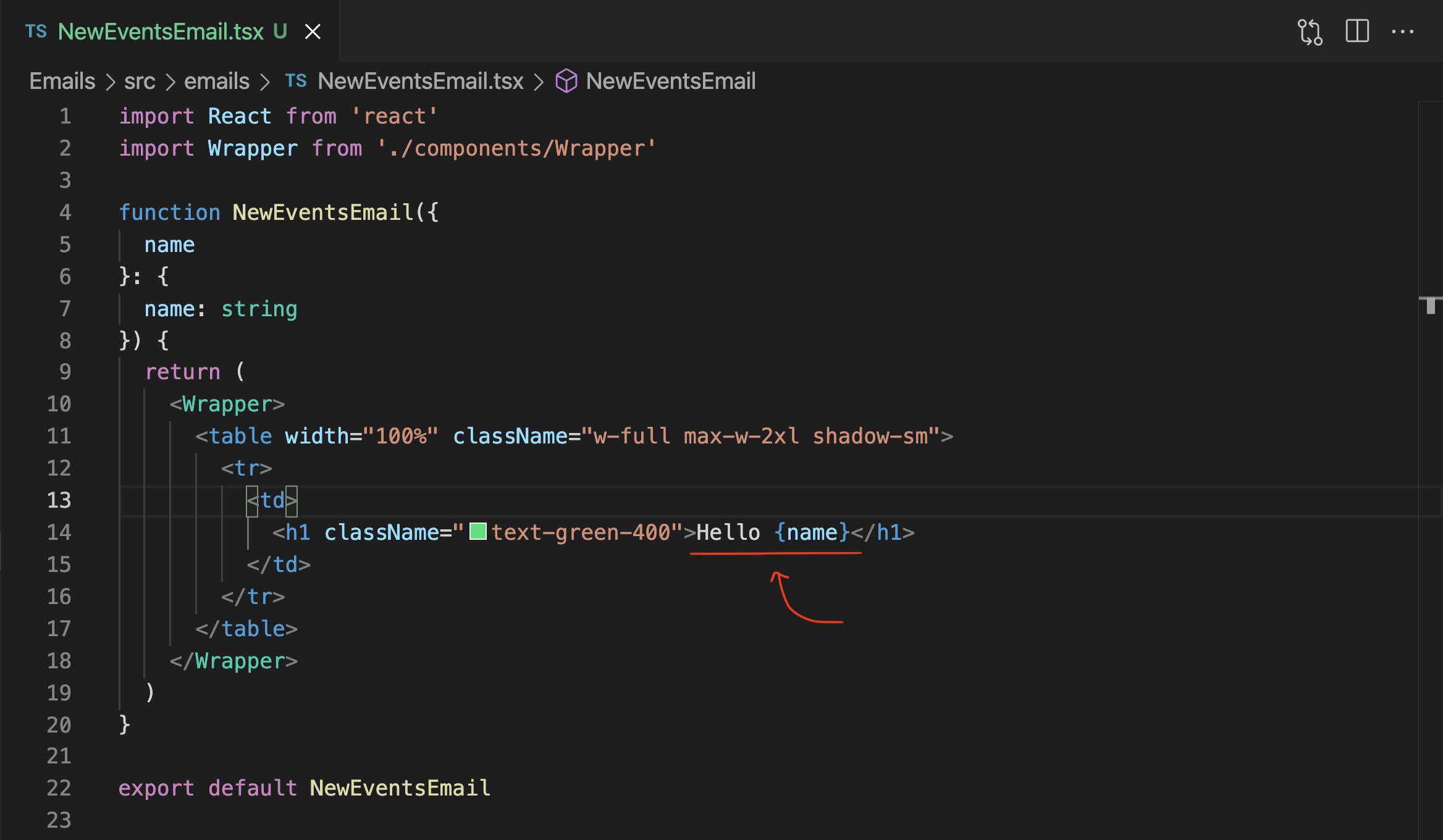Click line number 13 in the gutter
The height and width of the screenshot is (840, 1443).
pos(59,500)
